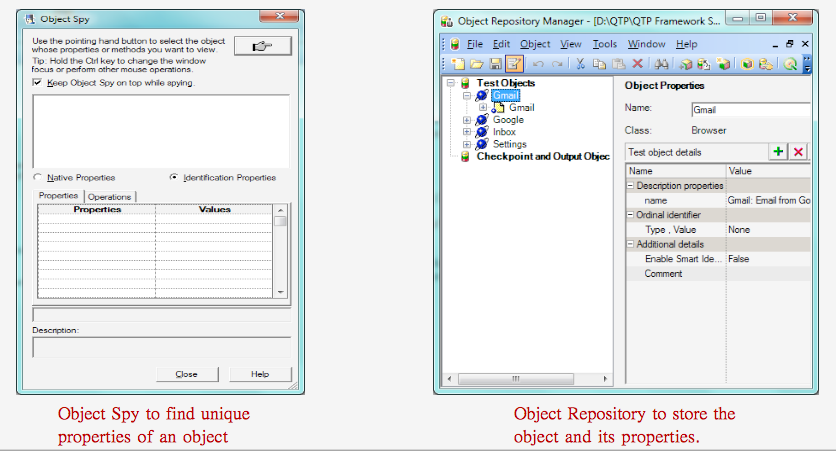This screenshot has width=836, height=451.
Task: Collapse the Description properties section
Action: pos(630,186)
